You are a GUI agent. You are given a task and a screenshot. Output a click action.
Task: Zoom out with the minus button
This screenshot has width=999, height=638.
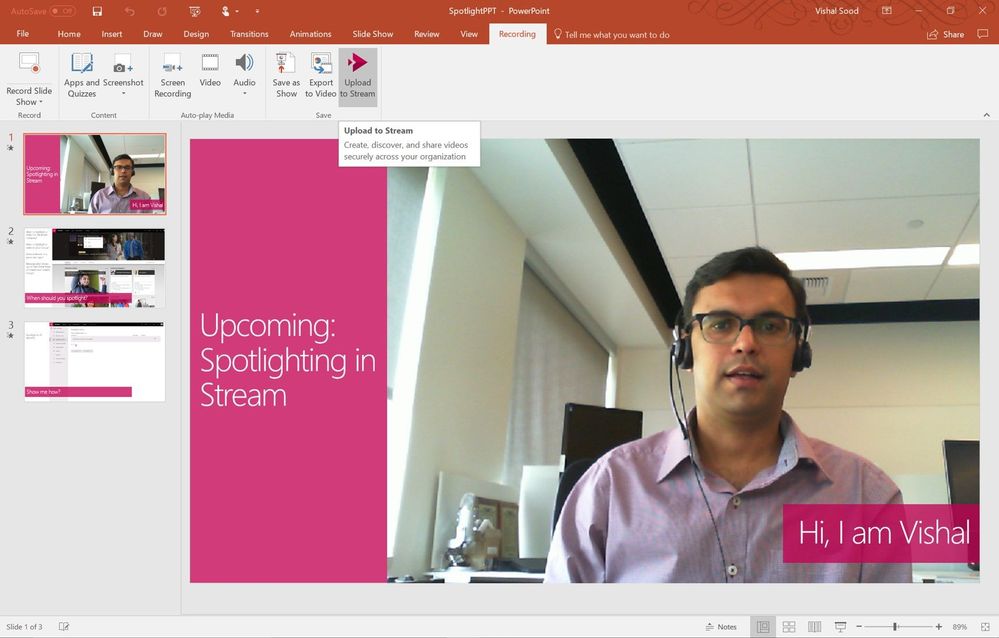[859, 627]
